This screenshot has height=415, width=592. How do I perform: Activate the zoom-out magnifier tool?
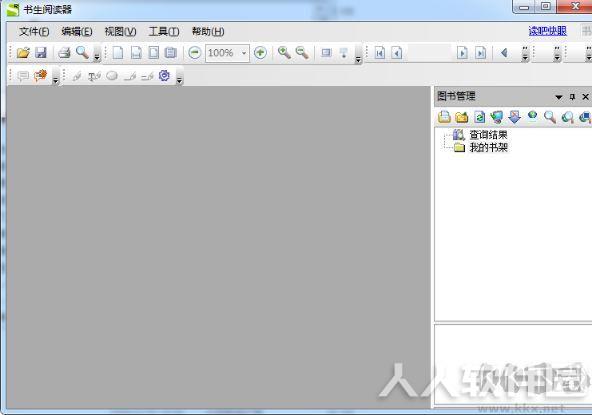coord(302,52)
